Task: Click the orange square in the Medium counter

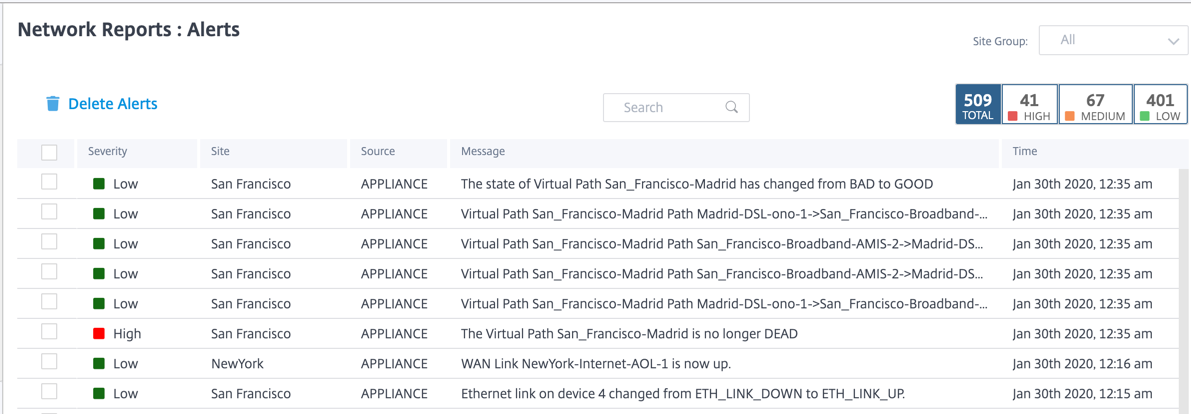Action: 1069,116
